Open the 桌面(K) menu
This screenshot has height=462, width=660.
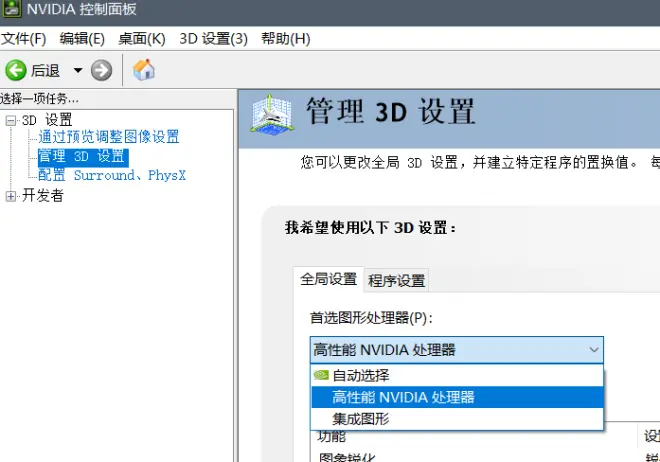(x=142, y=39)
